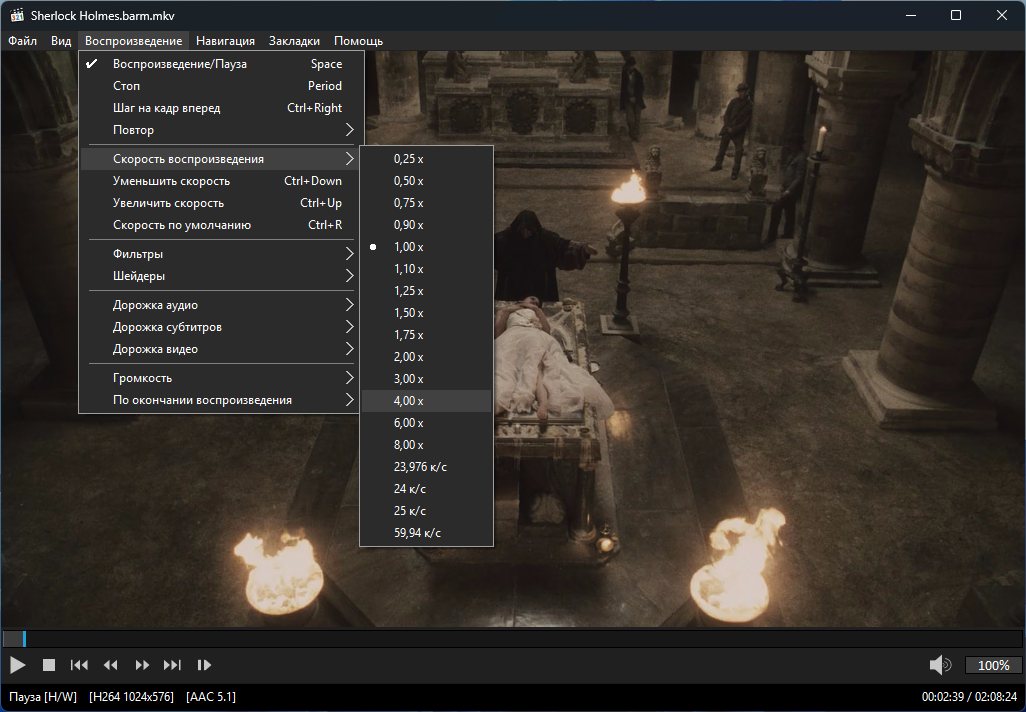Click the Stop square icon

click(x=48, y=665)
